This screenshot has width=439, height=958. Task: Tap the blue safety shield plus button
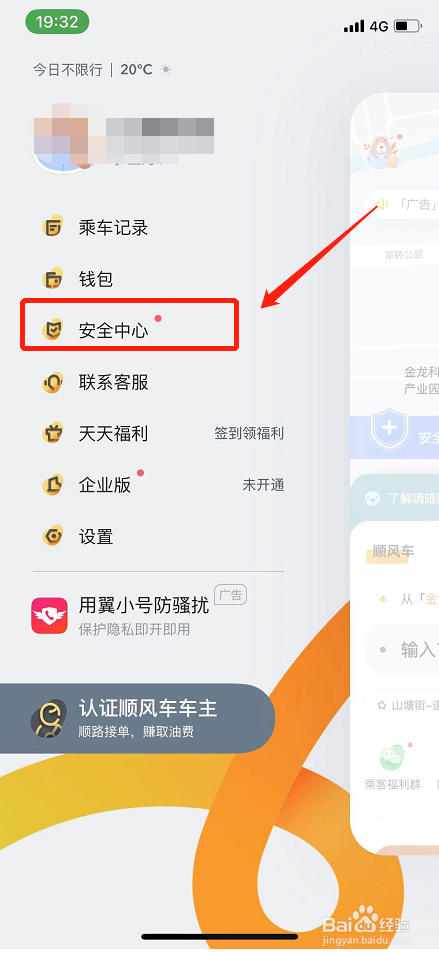[x=390, y=429]
